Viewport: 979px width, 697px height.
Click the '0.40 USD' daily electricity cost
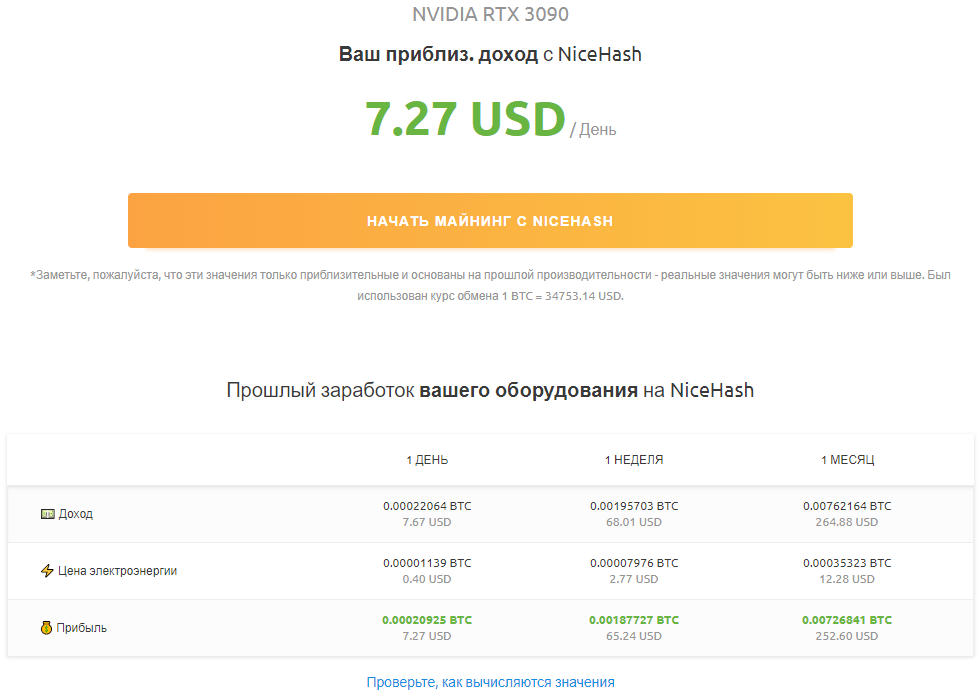427,579
